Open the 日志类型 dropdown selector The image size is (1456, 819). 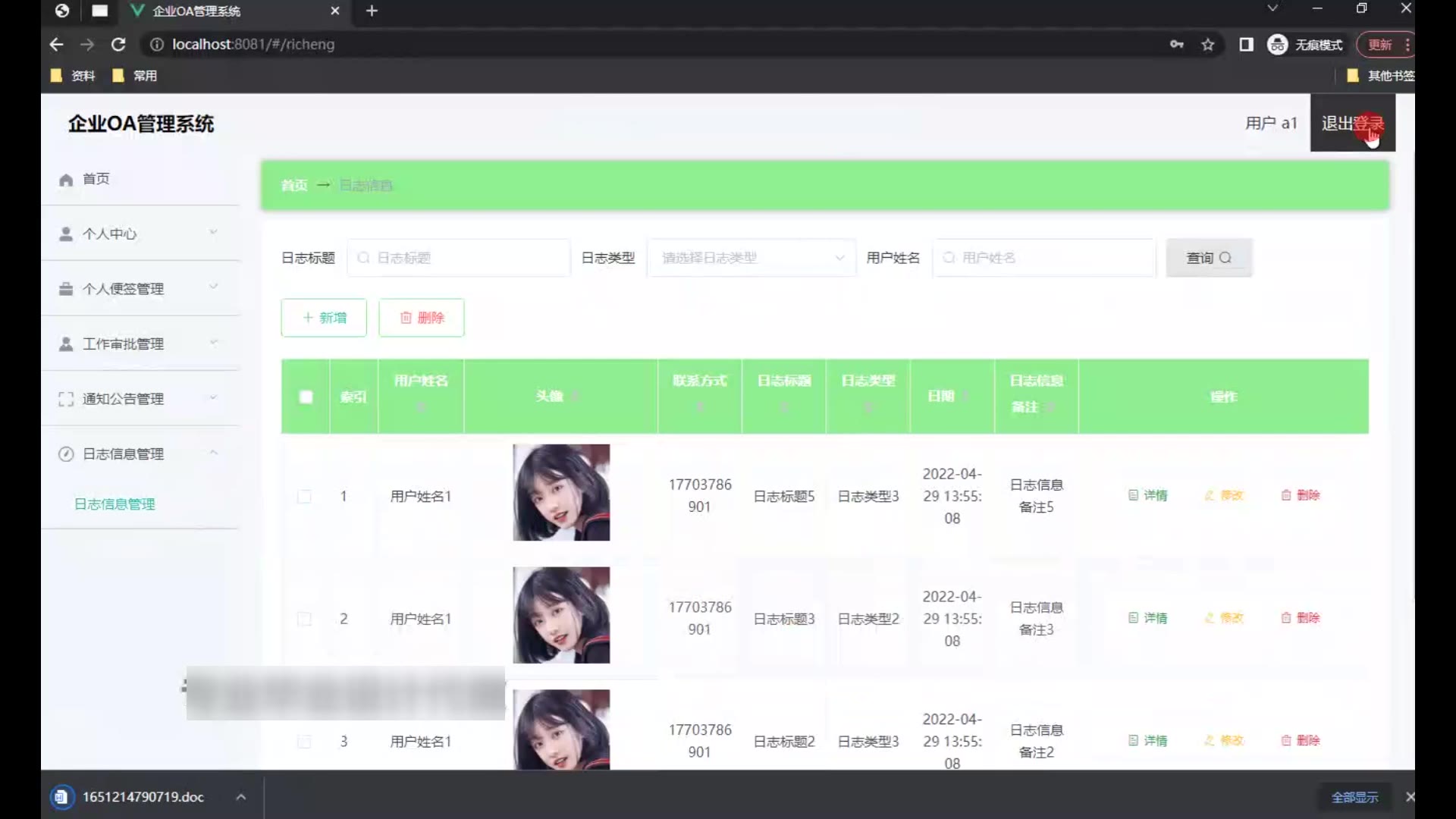[x=751, y=258]
